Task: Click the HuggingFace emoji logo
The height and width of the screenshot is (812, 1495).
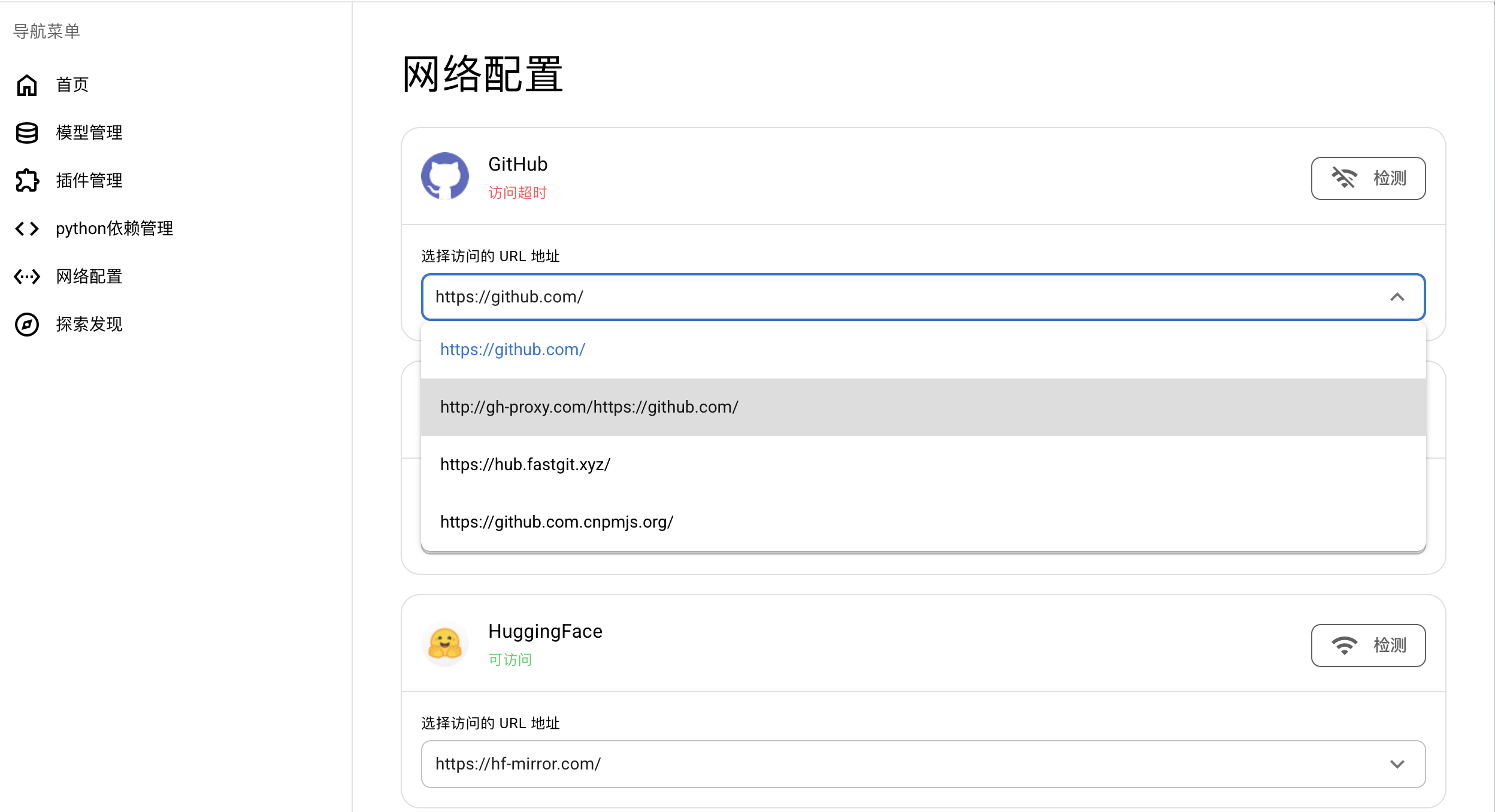Action: point(445,644)
